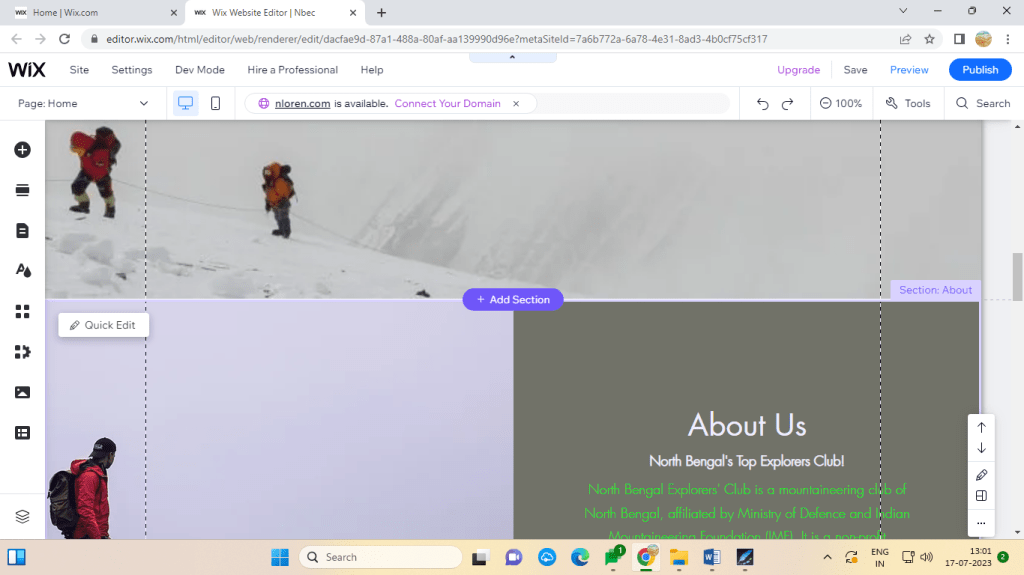
Task: Open the Media image icon in sidebar
Action: [22, 393]
